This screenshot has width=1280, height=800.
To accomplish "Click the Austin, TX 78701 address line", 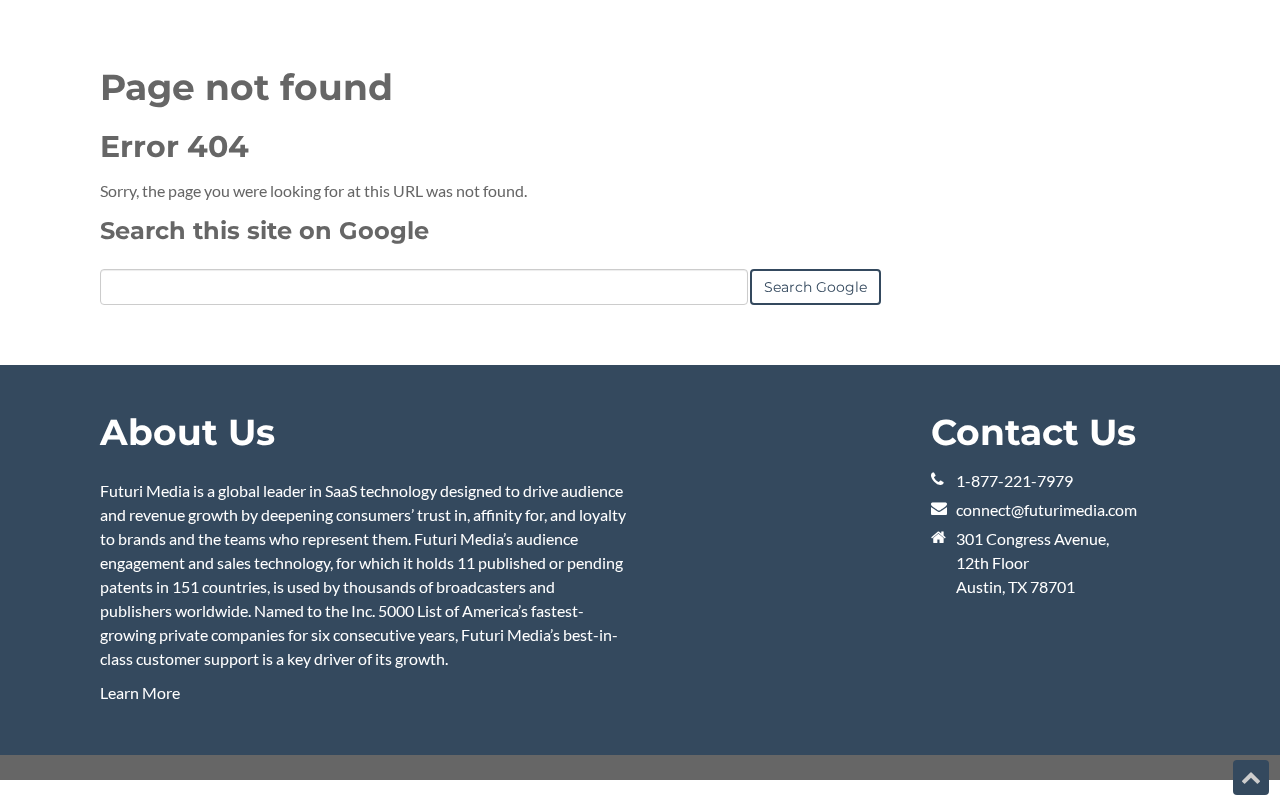I will (x=1015, y=587).
